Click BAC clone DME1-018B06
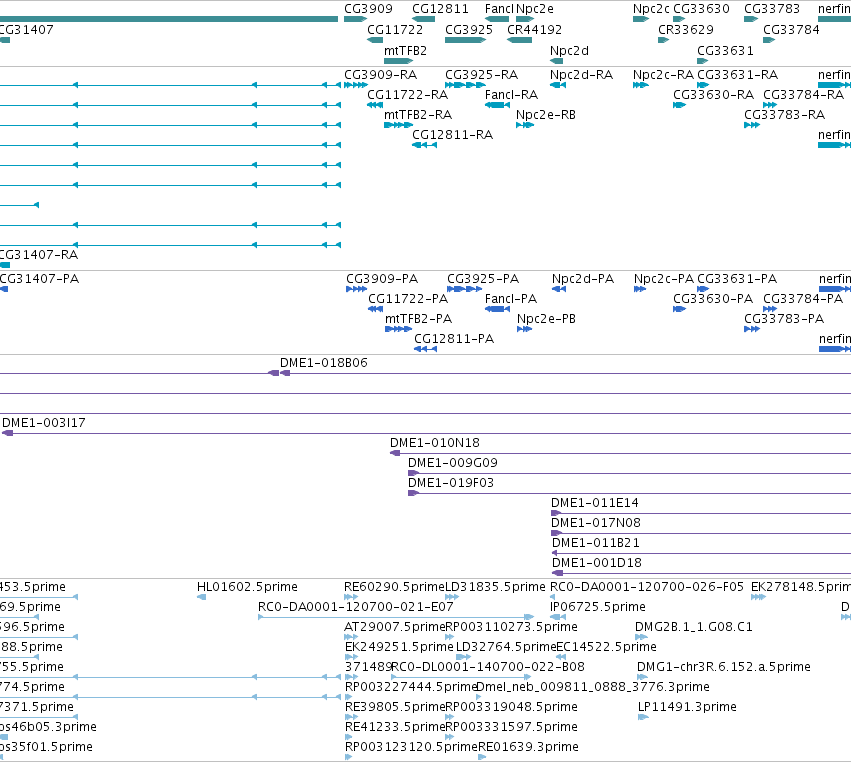This screenshot has width=851, height=762. (x=323, y=363)
